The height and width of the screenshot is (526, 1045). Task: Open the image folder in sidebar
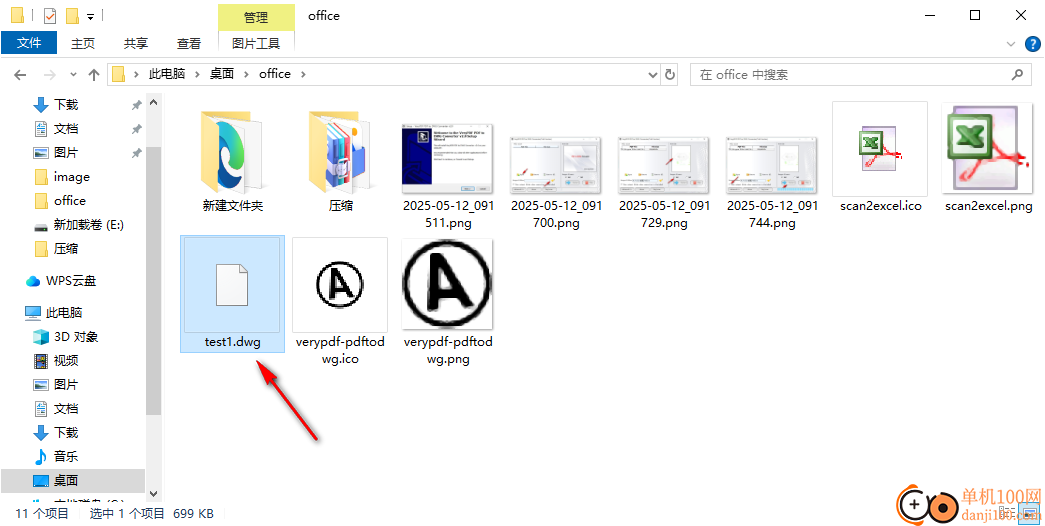(61, 177)
